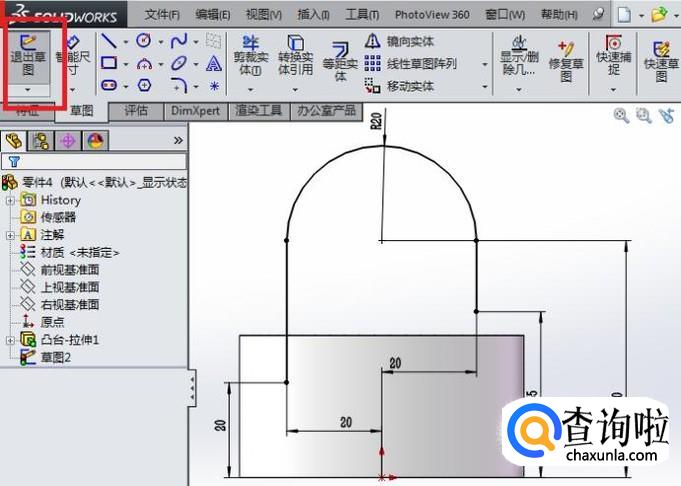This screenshot has height=486, width=681.
Task: Switch to the DimXpert tab
Action: [195, 111]
